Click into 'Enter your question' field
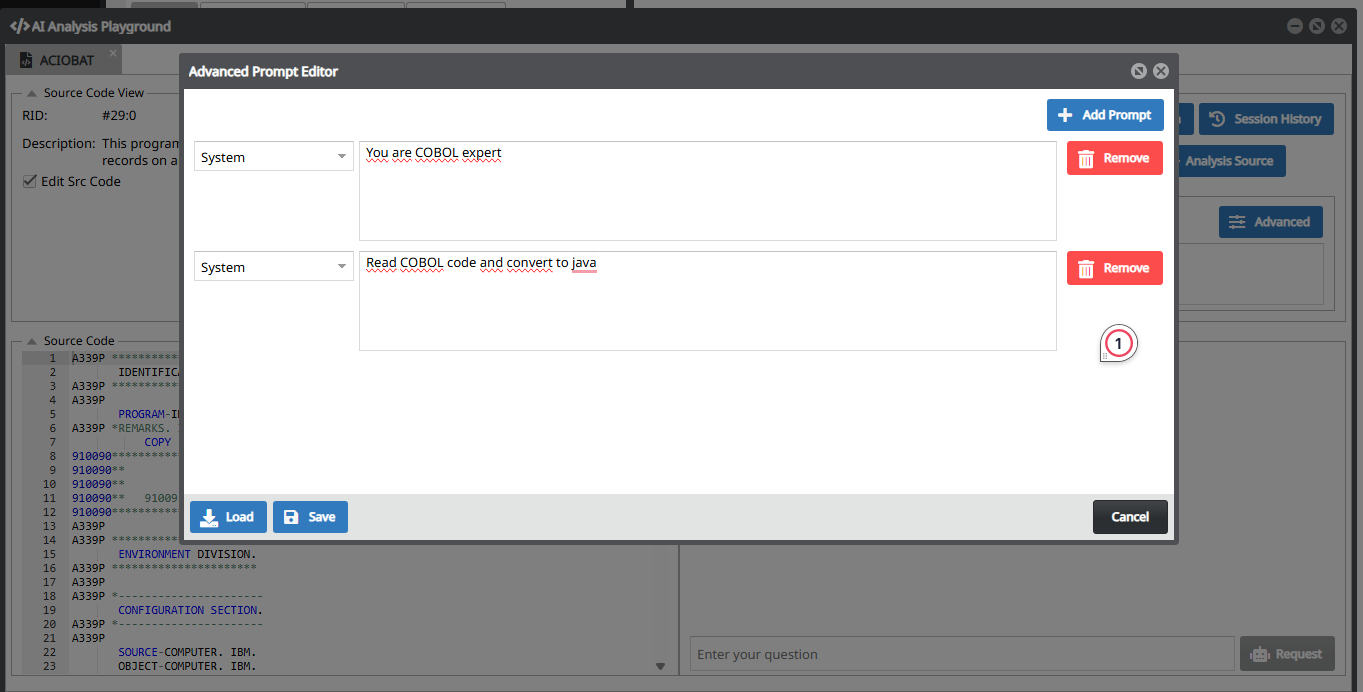 (x=961, y=654)
